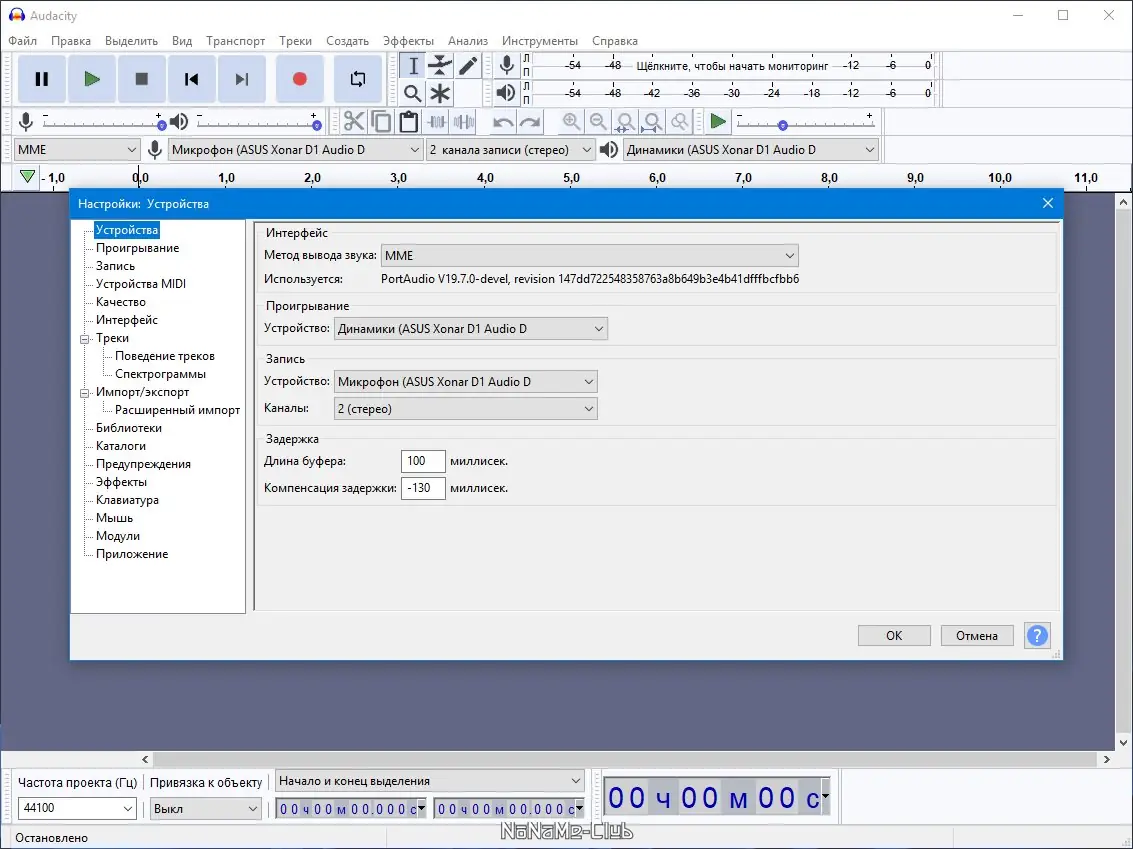The height and width of the screenshot is (849, 1133).
Task: Select the Draw (pencil) tool
Action: (468, 66)
